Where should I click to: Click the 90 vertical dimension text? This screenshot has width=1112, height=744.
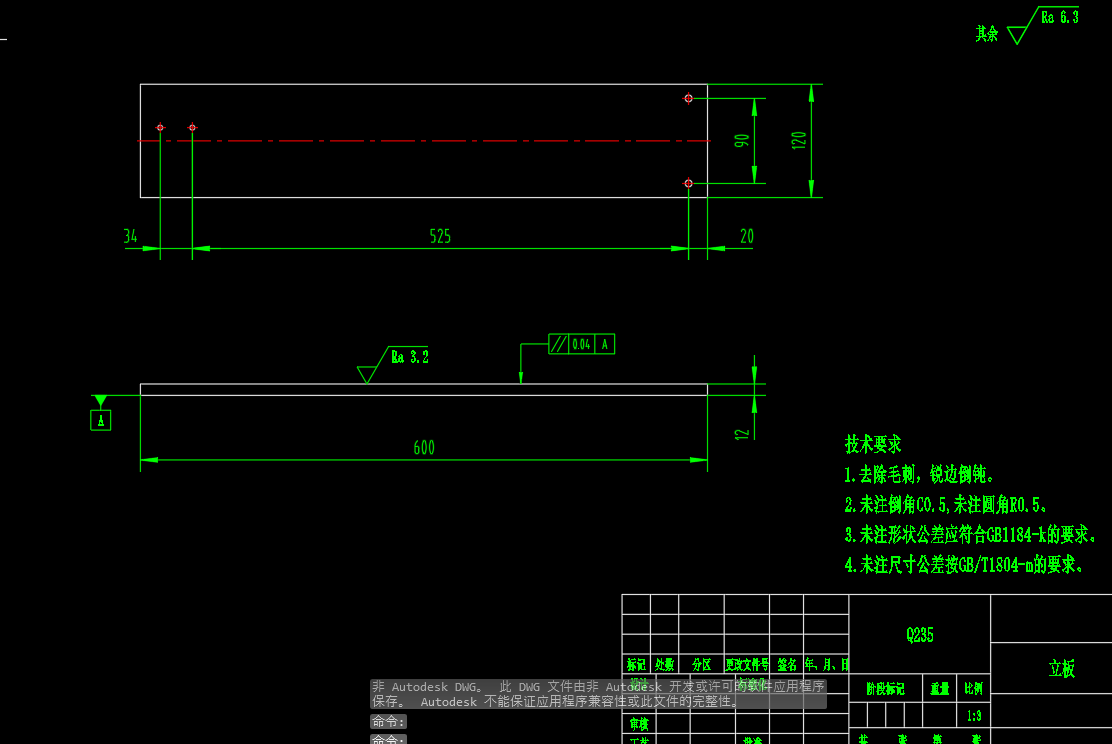742,140
